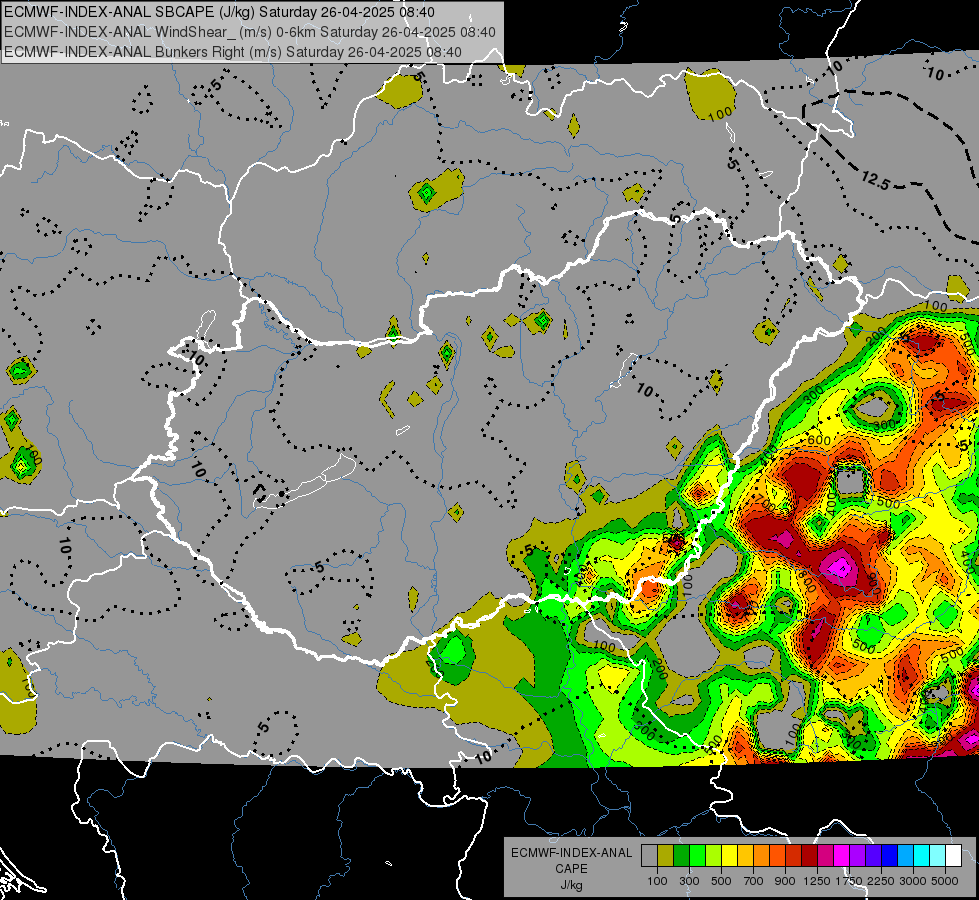Click the legend unit J/kg
The image size is (979, 900).
(572, 885)
